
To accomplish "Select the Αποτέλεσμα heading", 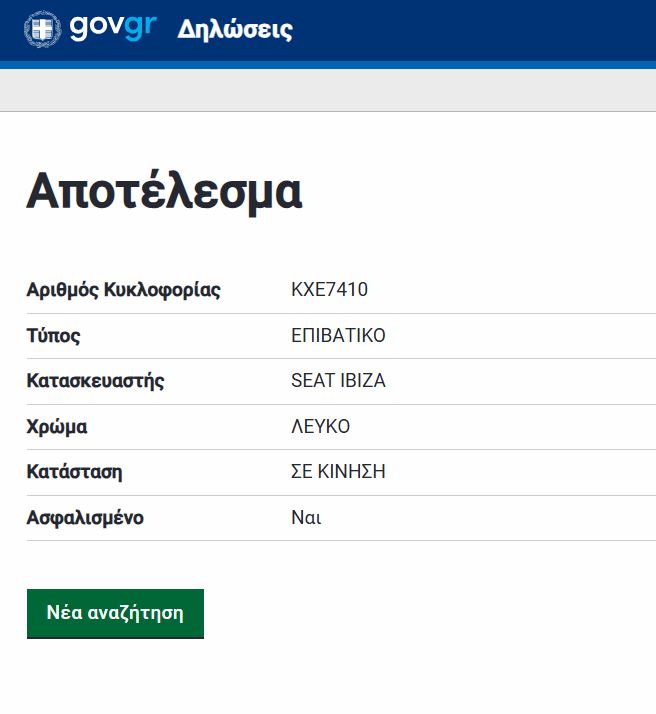I will (164, 191).
